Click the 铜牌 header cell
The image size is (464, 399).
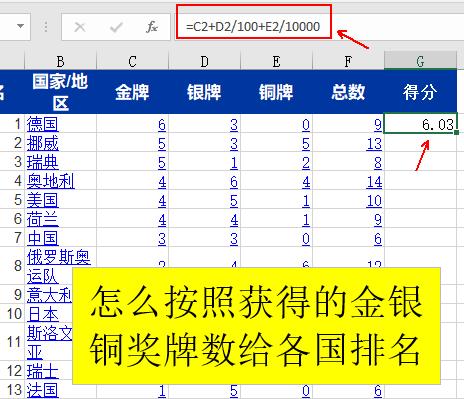(x=276, y=92)
